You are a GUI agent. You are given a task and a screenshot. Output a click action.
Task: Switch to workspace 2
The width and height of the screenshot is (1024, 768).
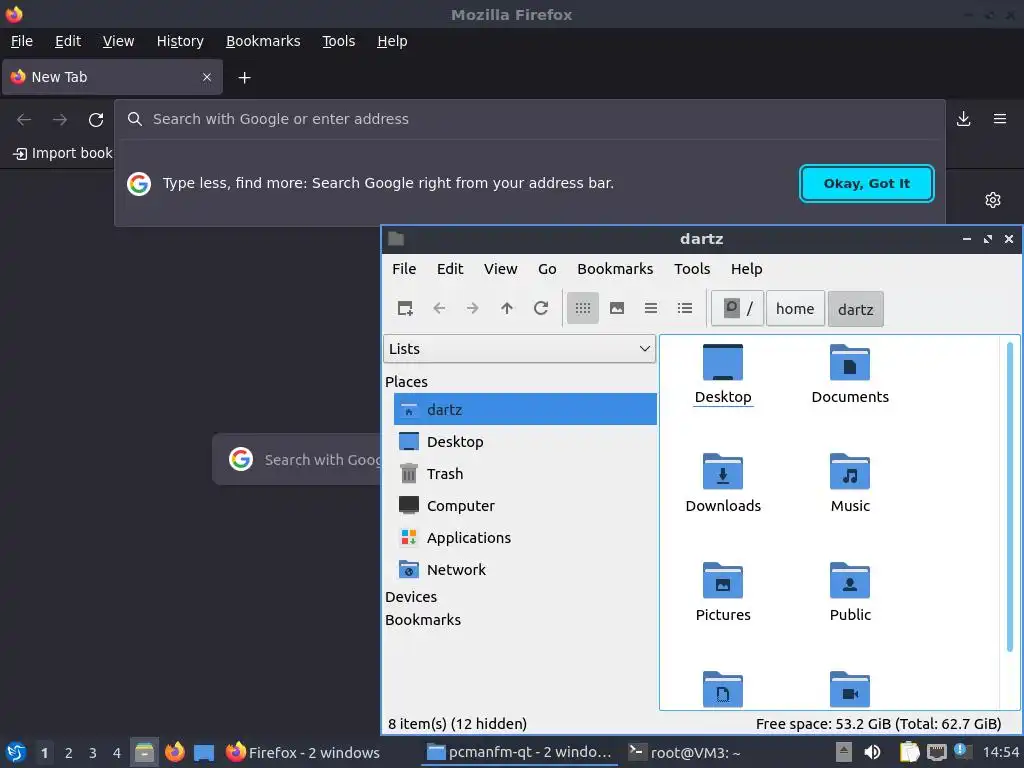point(69,753)
